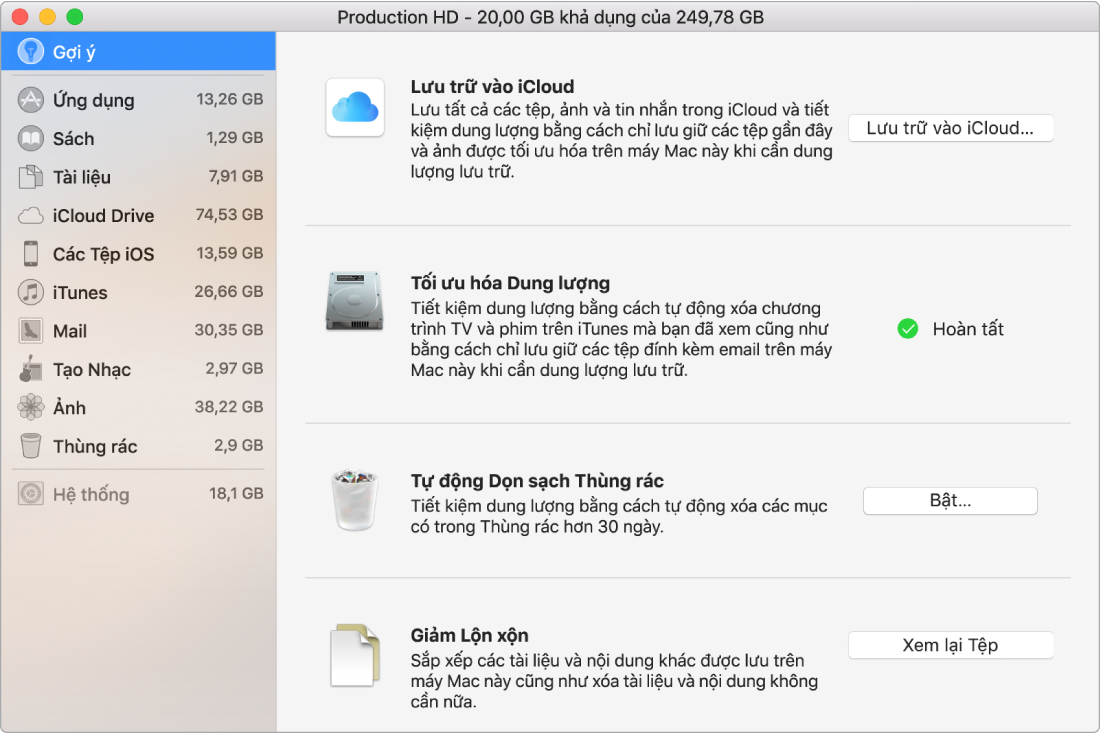Click the Các Tệp iOS device icon
The height and width of the screenshot is (734, 1100).
31,254
